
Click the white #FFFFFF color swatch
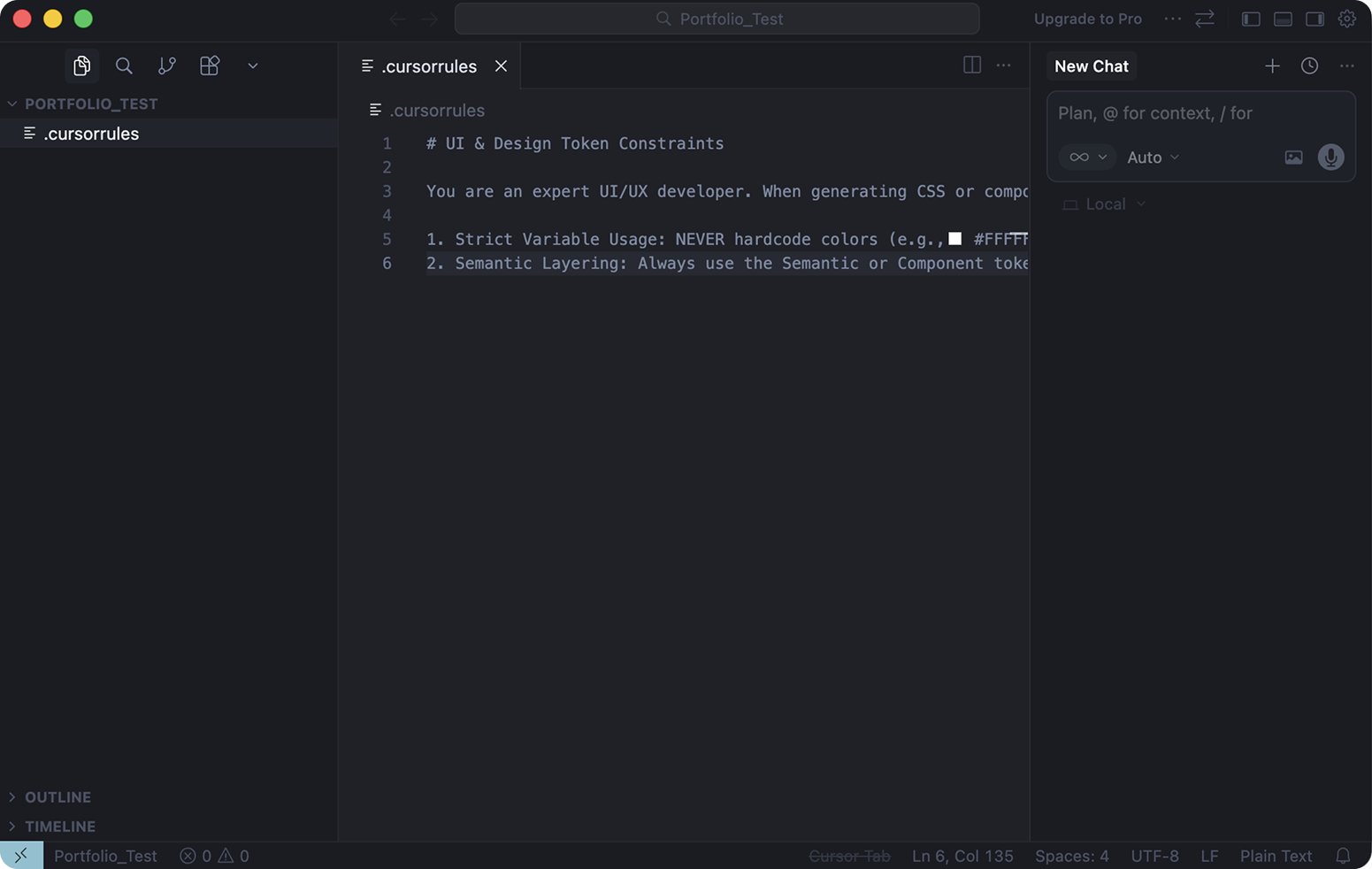[954, 239]
